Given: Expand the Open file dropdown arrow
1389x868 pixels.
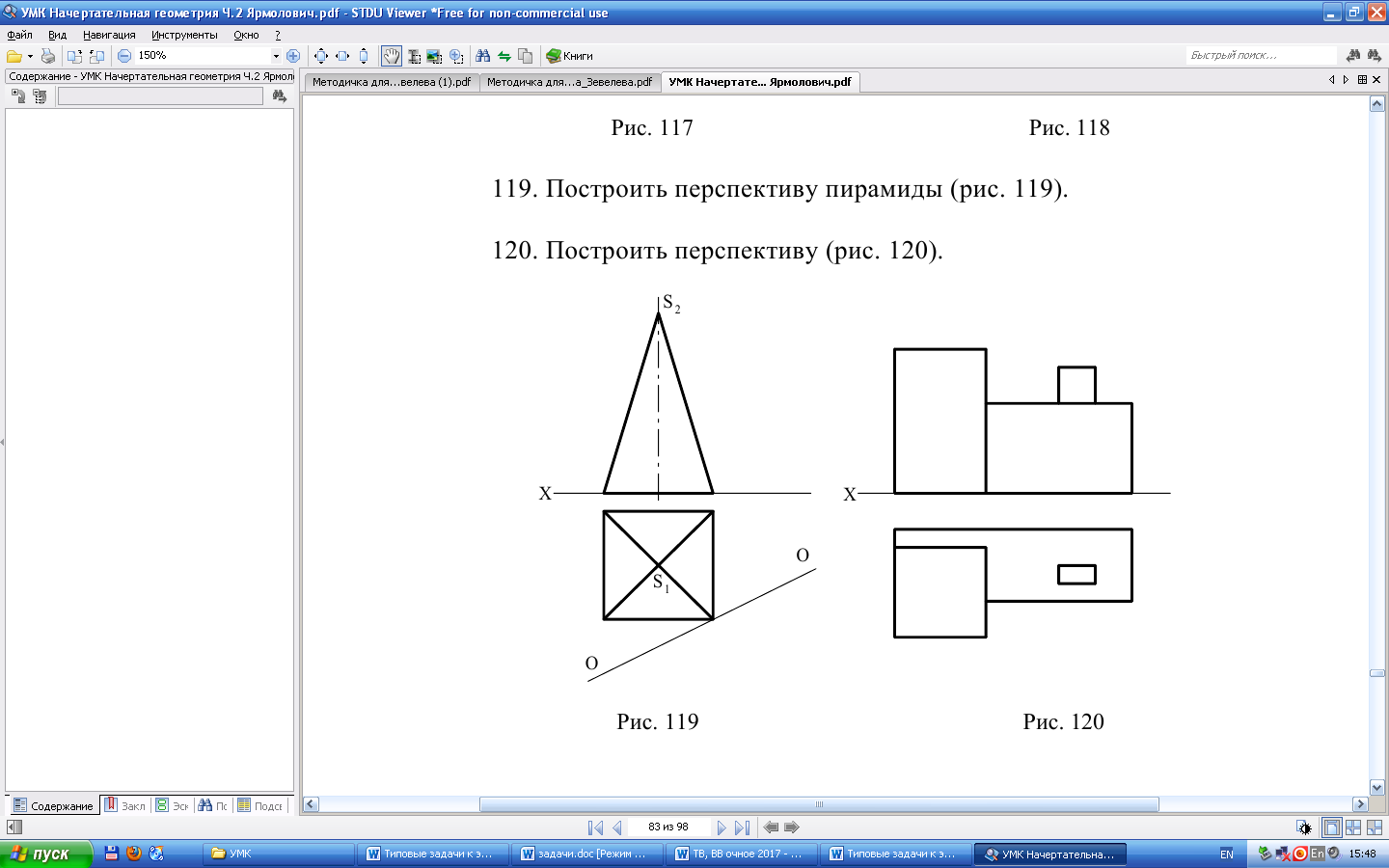Looking at the screenshot, I should point(30,56).
